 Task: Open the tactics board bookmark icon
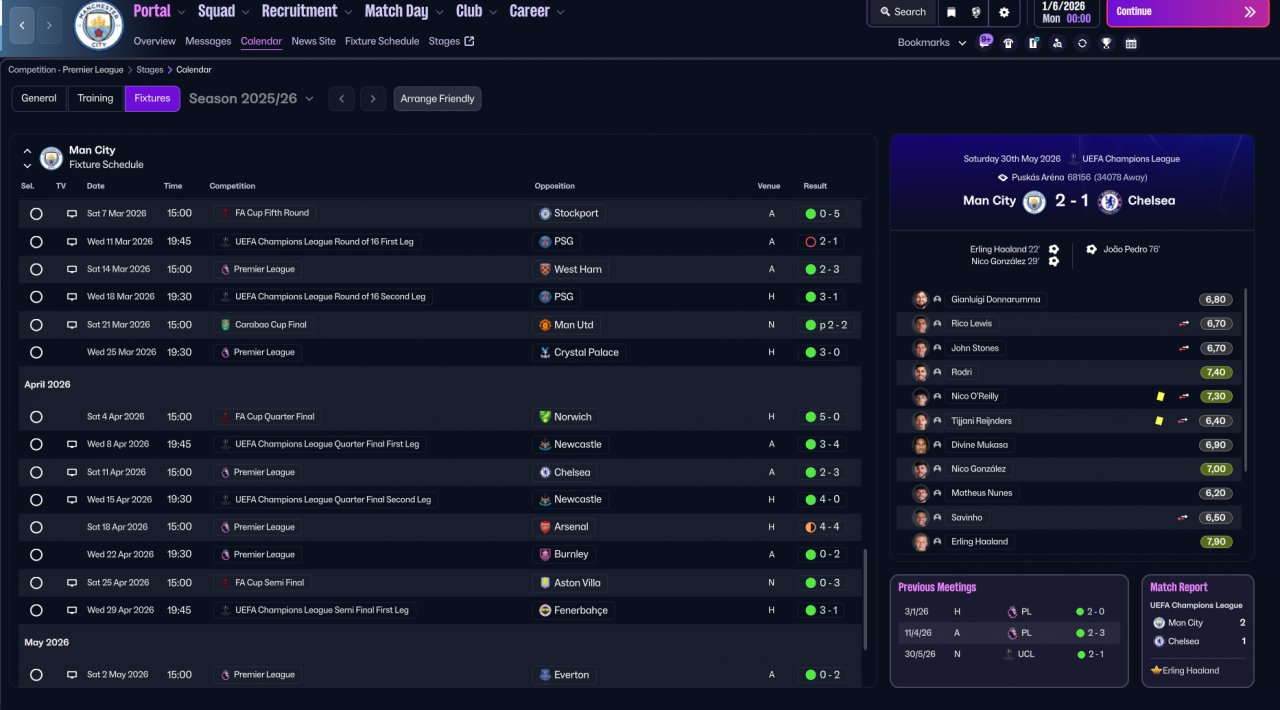1033,43
